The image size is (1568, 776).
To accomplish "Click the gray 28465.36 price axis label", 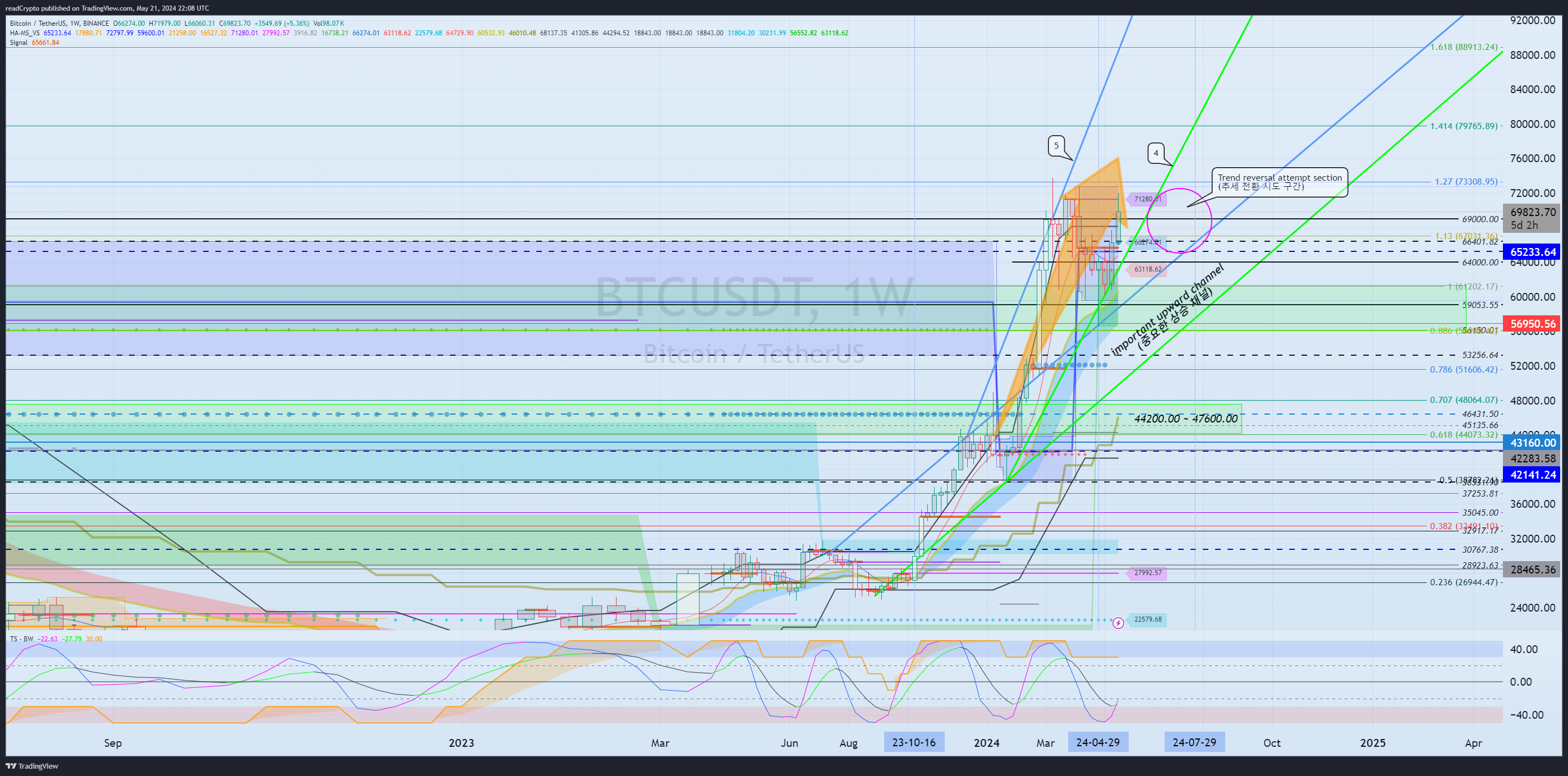I will [1533, 570].
